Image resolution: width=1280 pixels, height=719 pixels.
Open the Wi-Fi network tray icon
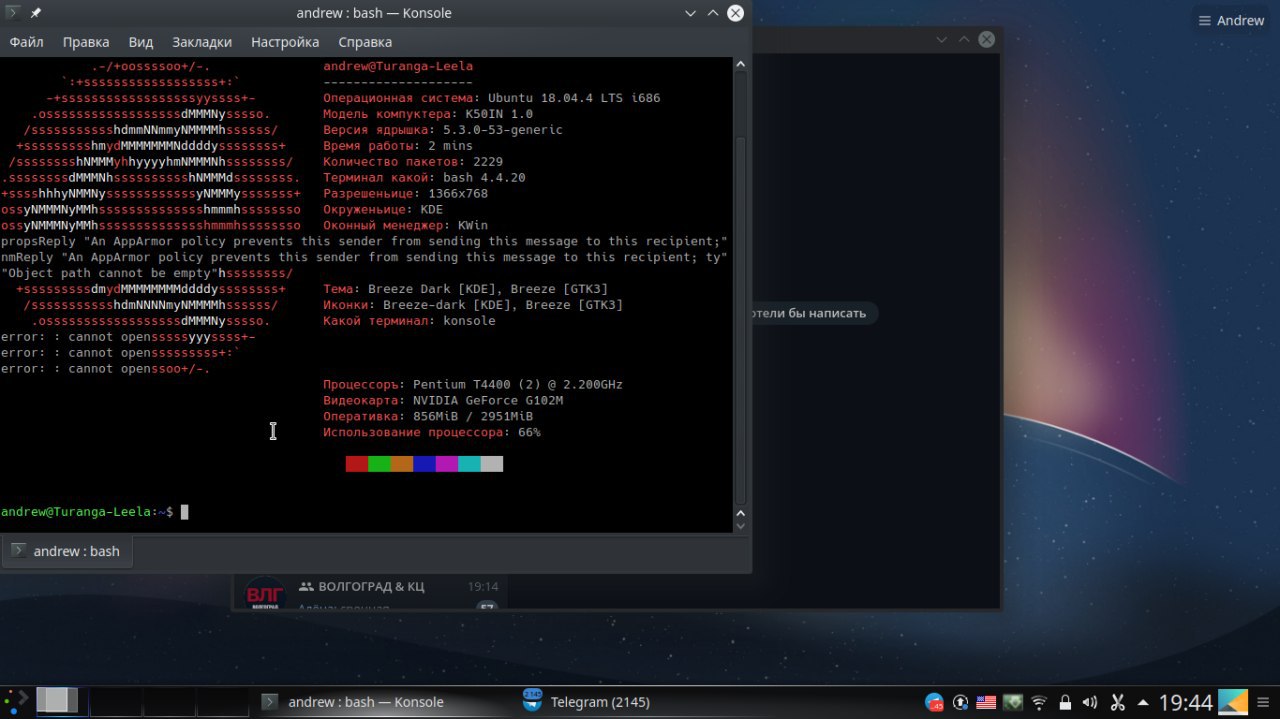click(1039, 702)
